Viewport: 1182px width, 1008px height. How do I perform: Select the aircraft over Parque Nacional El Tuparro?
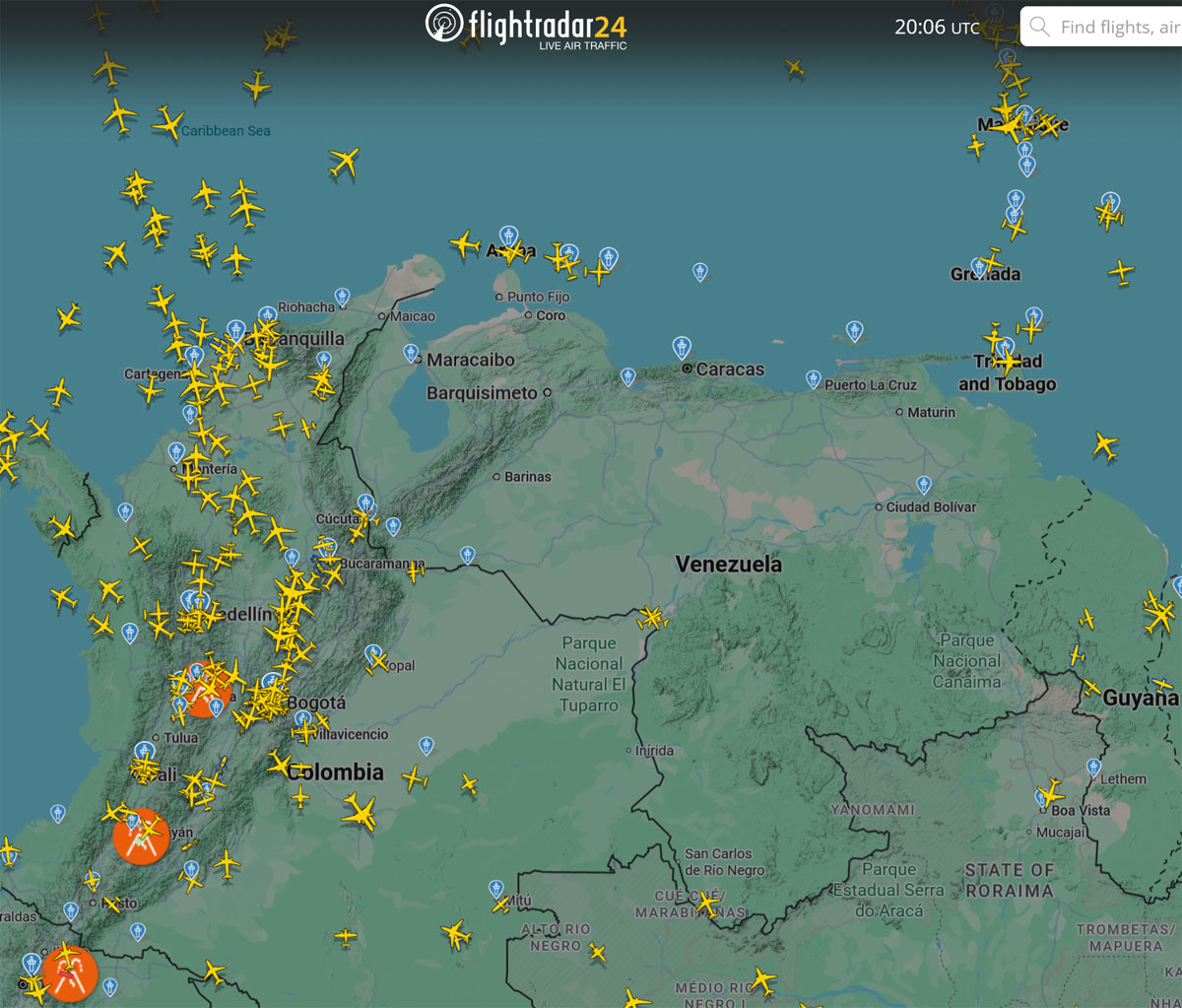click(651, 618)
